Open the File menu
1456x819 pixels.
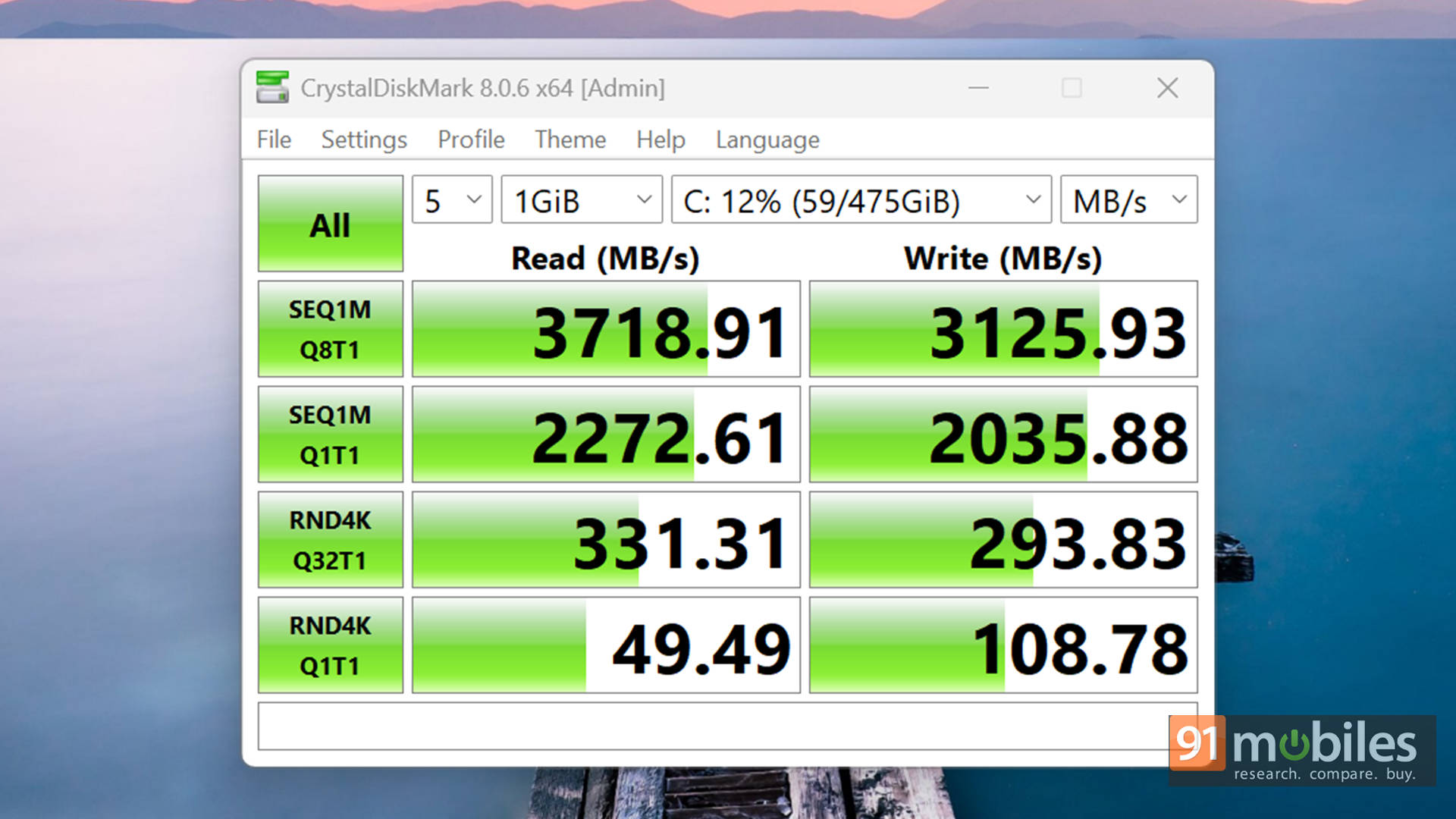point(274,140)
